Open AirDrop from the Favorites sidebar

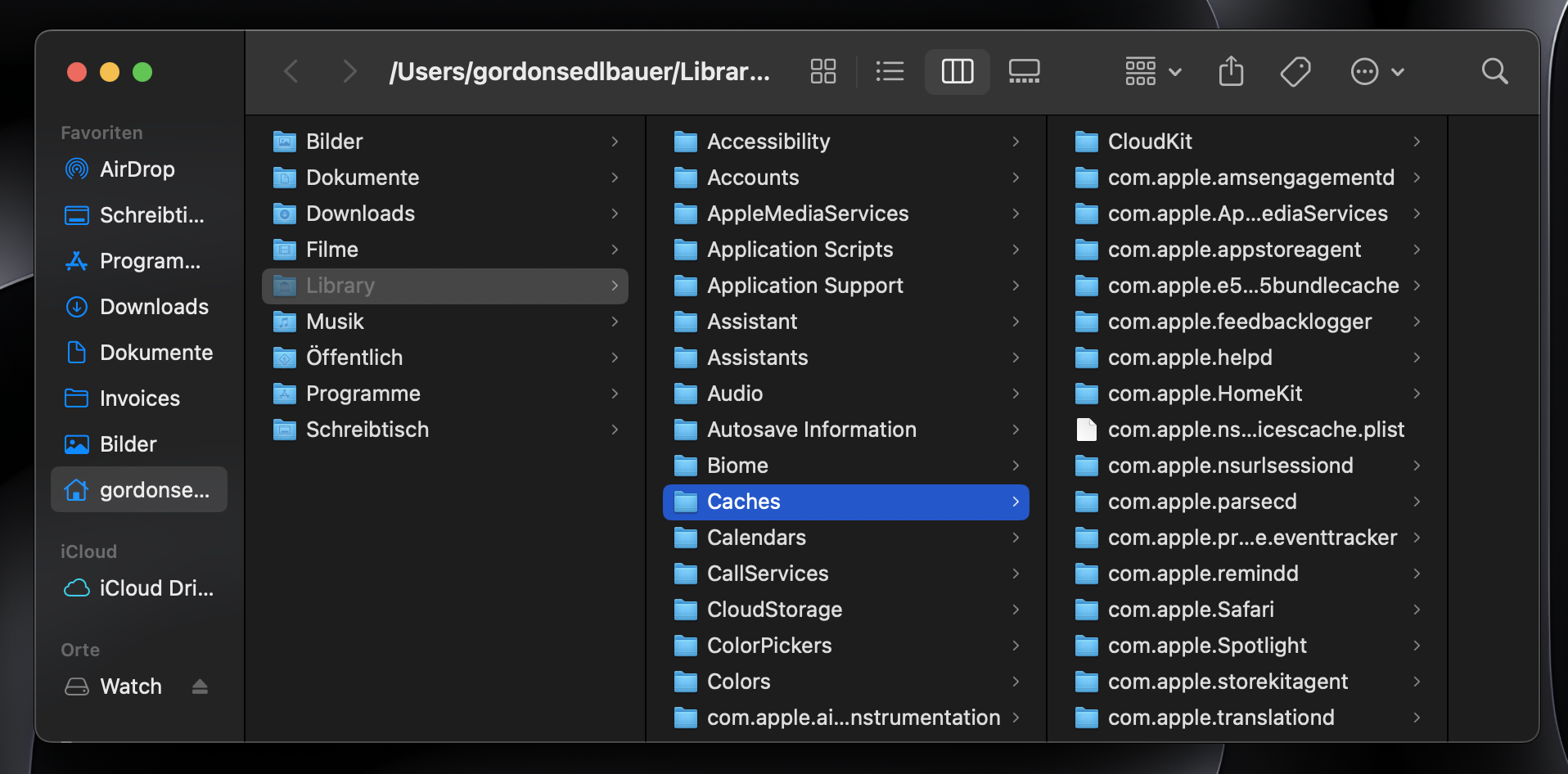tap(137, 169)
